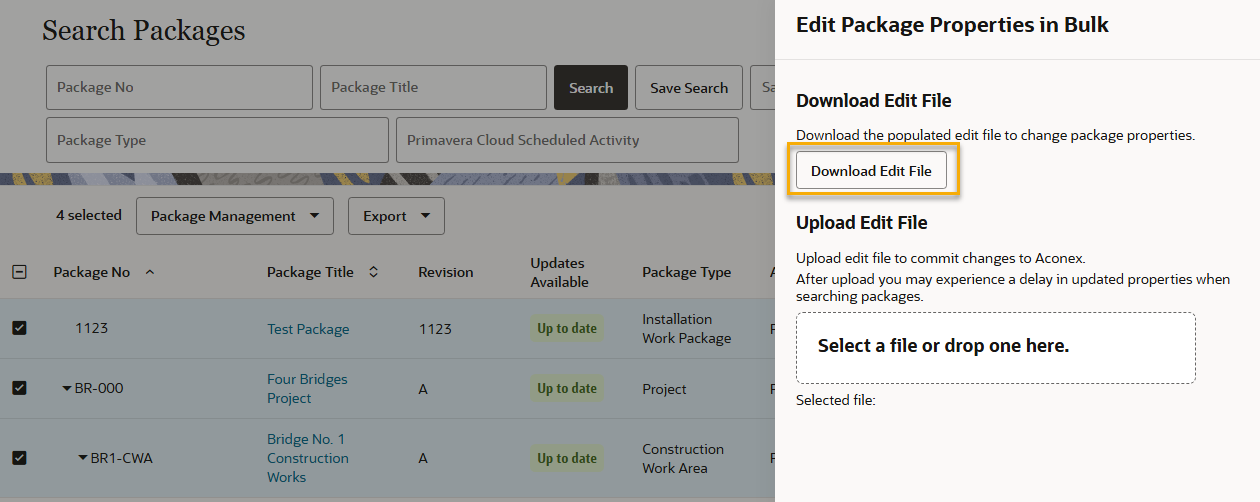Image resolution: width=1260 pixels, height=502 pixels.
Task: Click the Download Edit File button
Action: (871, 171)
